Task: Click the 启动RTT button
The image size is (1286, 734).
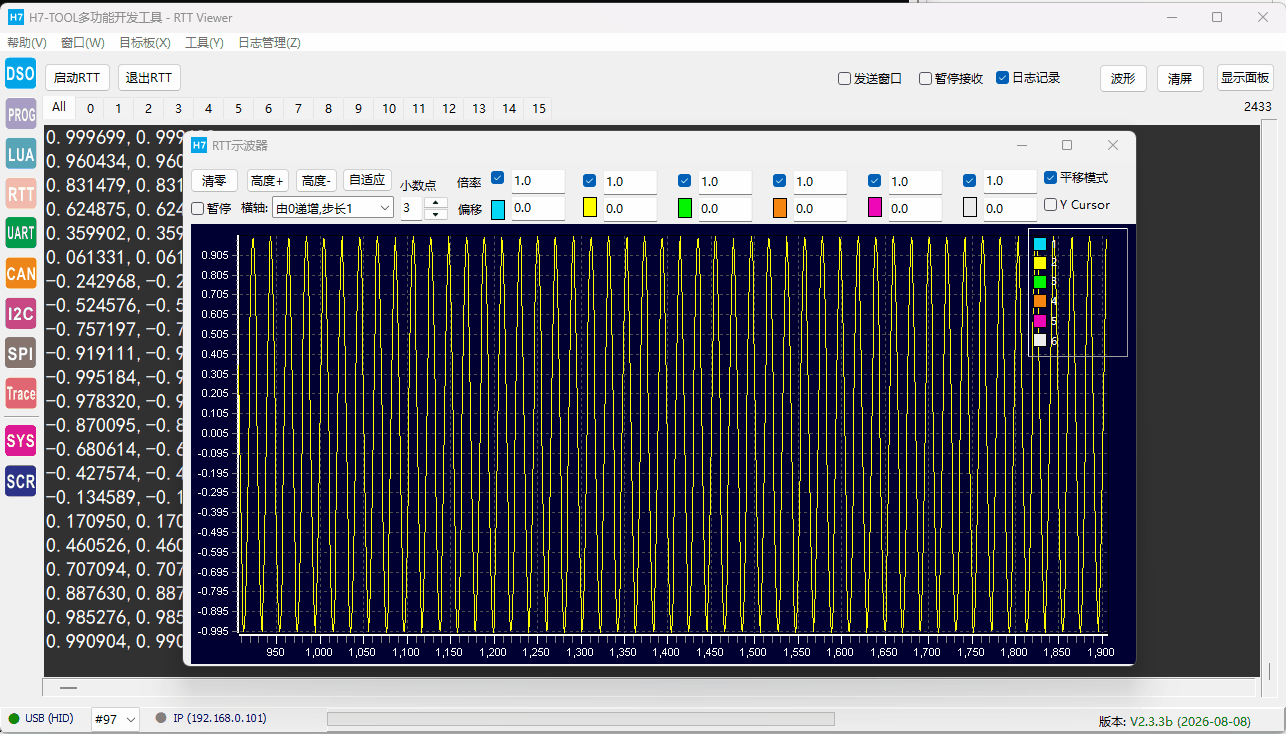Action: [x=77, y=78]
